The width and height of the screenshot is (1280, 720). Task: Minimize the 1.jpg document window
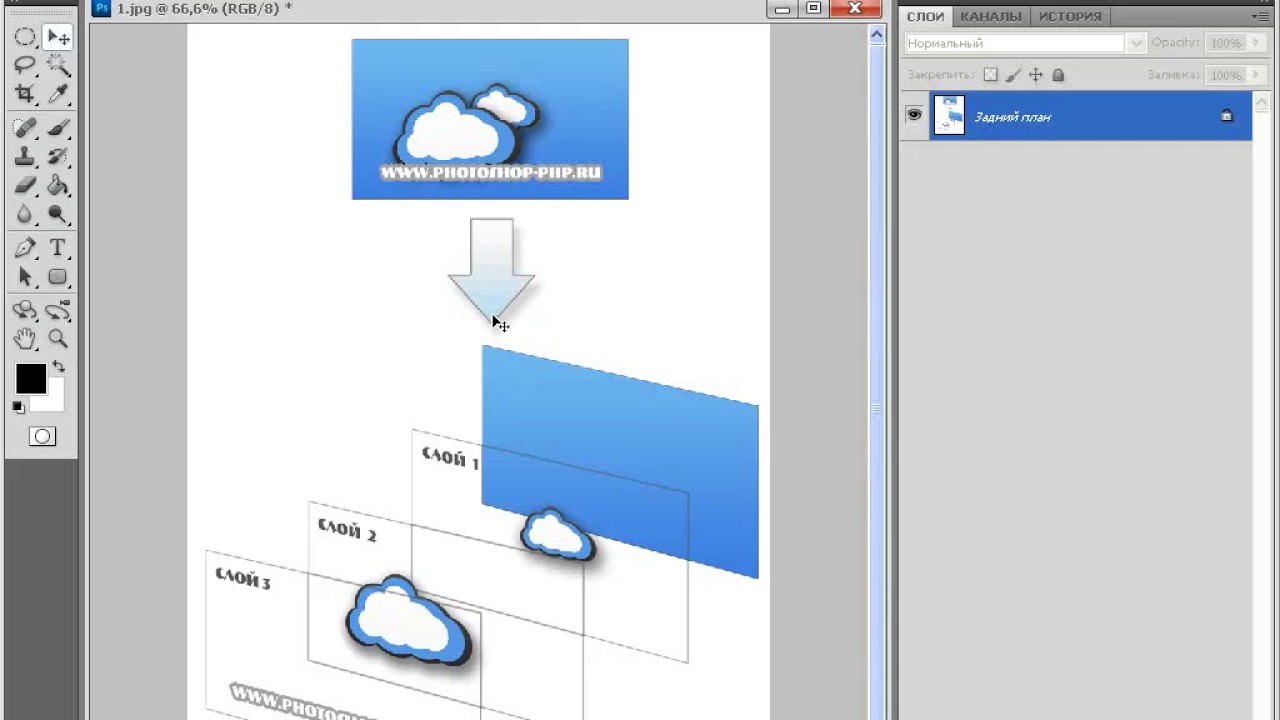coord(783,9)
